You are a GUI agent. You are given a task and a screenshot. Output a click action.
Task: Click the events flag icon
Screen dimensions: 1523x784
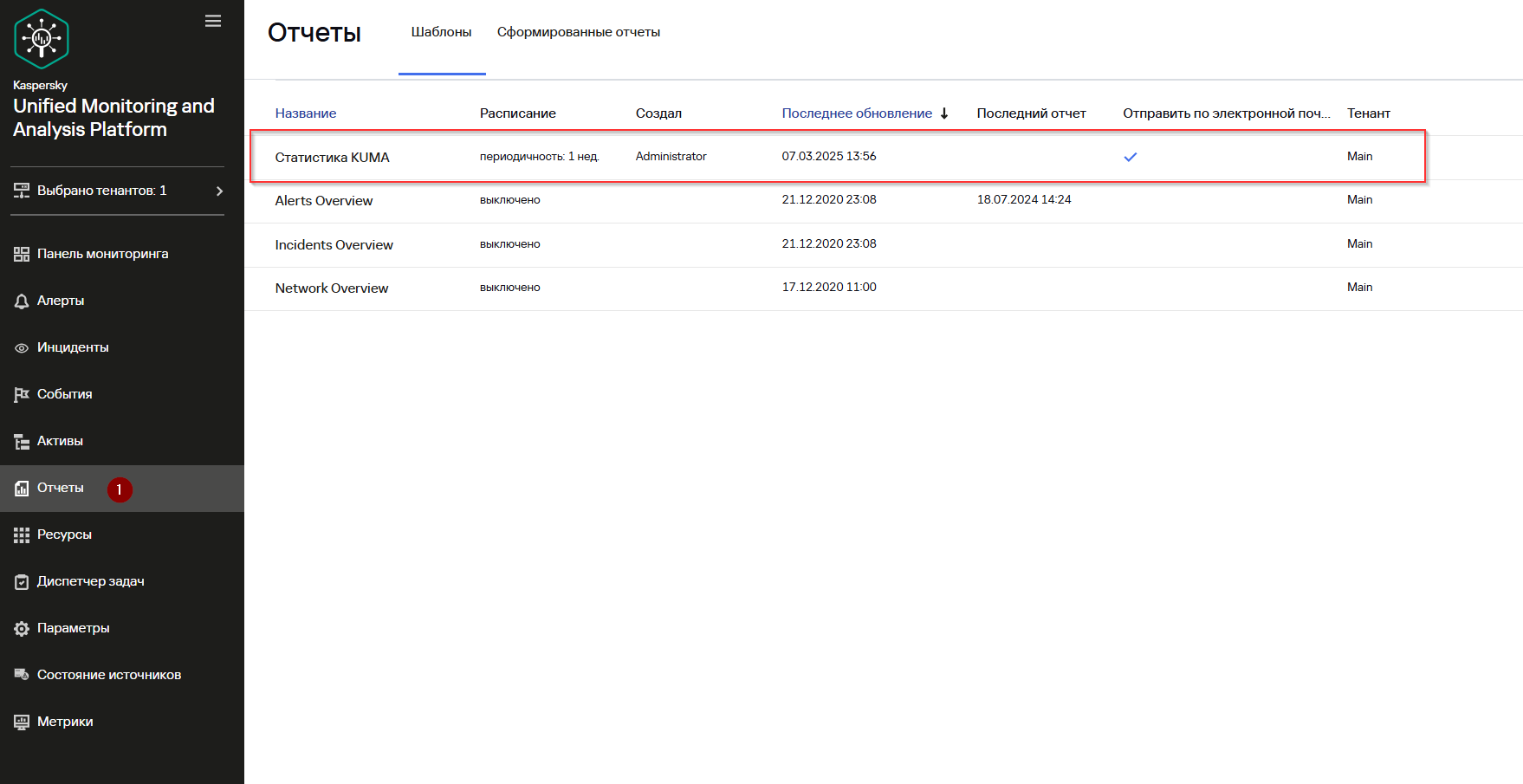coord(22,394)
